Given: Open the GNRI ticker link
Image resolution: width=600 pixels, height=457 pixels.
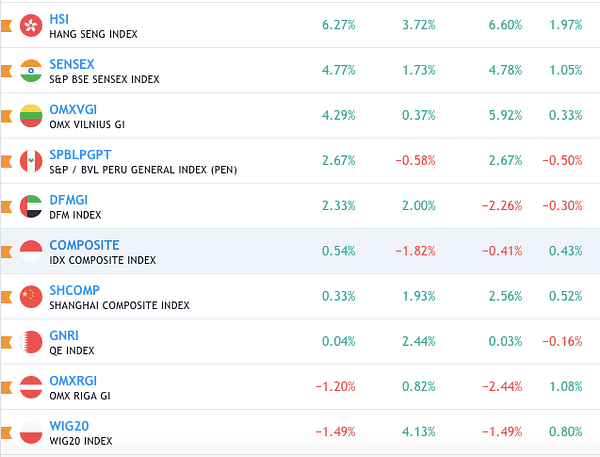Looking at the screenshot, I should 64,335.
